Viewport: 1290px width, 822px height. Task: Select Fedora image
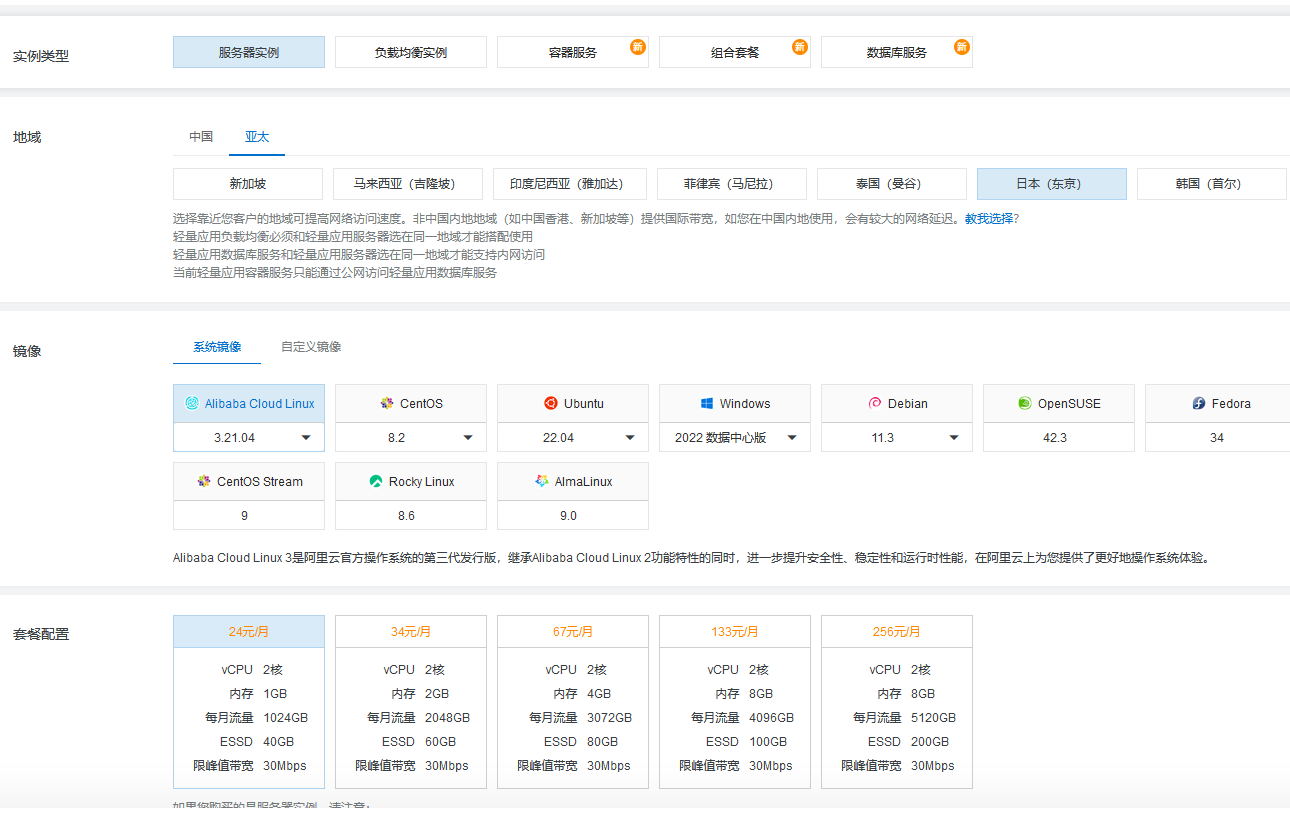click(x=1217, y=404)
